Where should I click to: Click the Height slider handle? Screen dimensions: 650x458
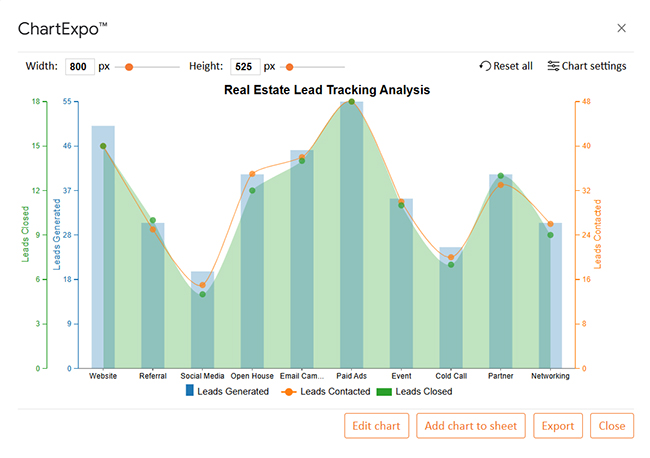[x=290, y=67]
